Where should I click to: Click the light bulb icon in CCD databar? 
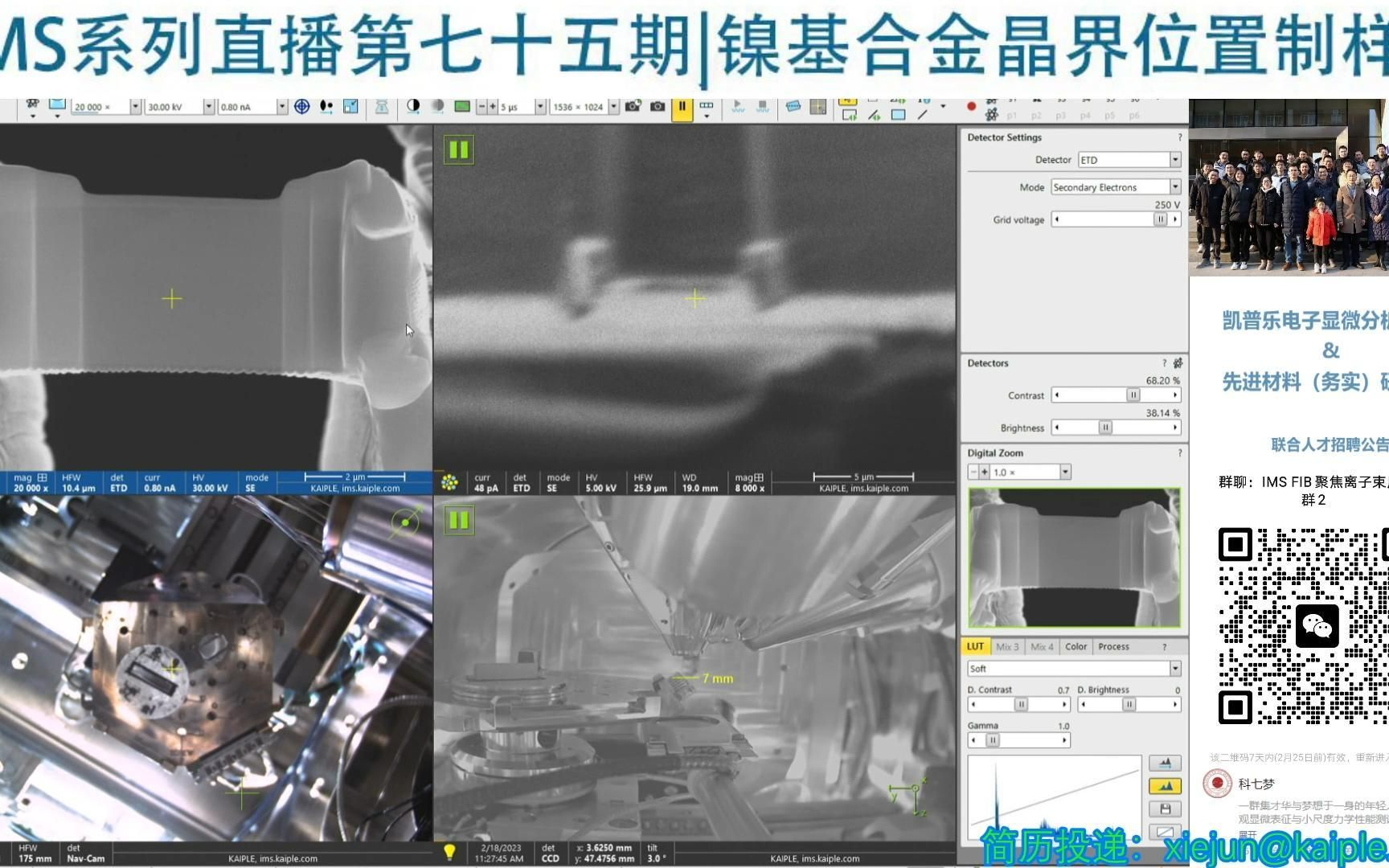[449, 853]
